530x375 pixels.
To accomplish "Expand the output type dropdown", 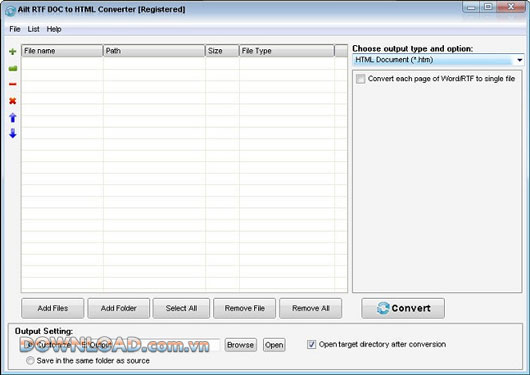I will (520, 60).
